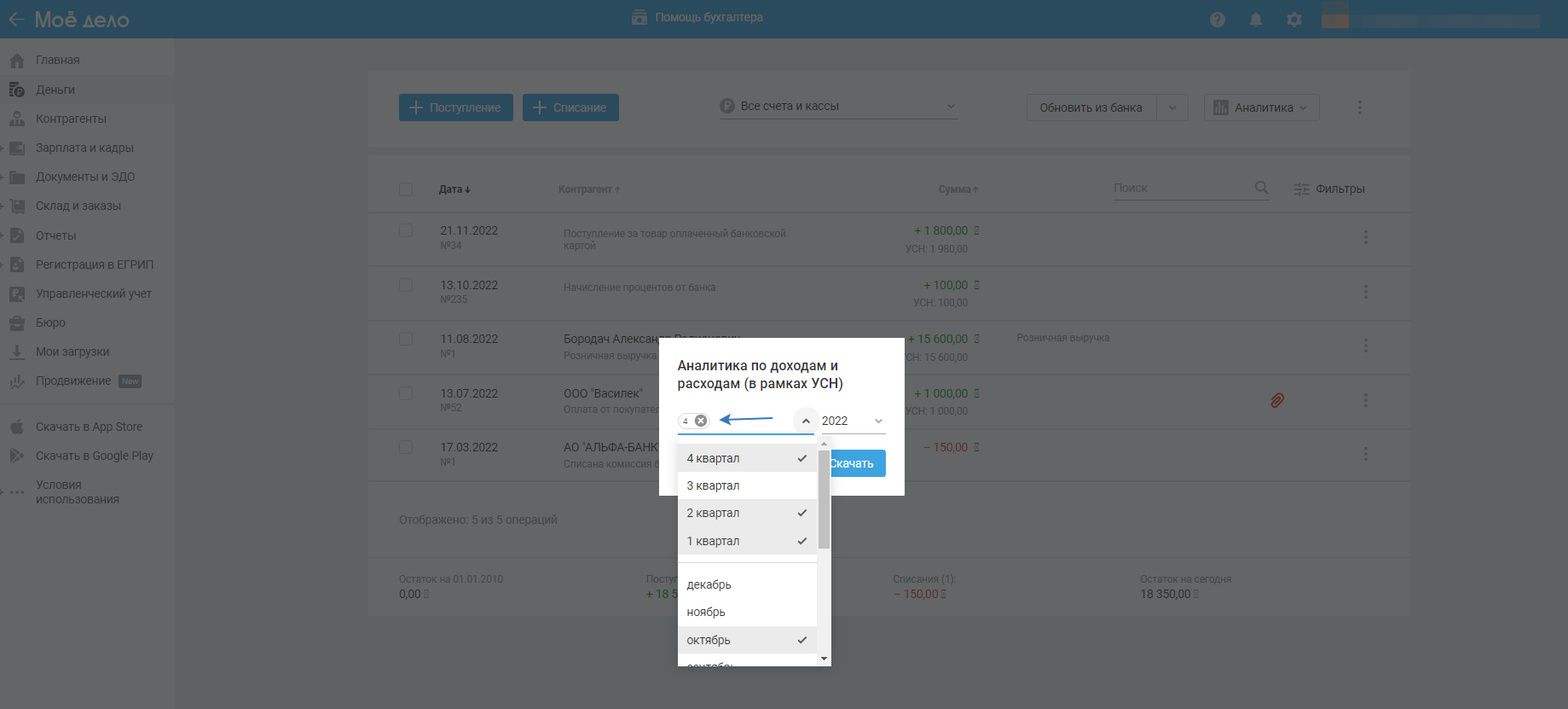
Task: Expand the Все счета и кассы dropdown
Action: pyautogui.click(x=838, y=107)
